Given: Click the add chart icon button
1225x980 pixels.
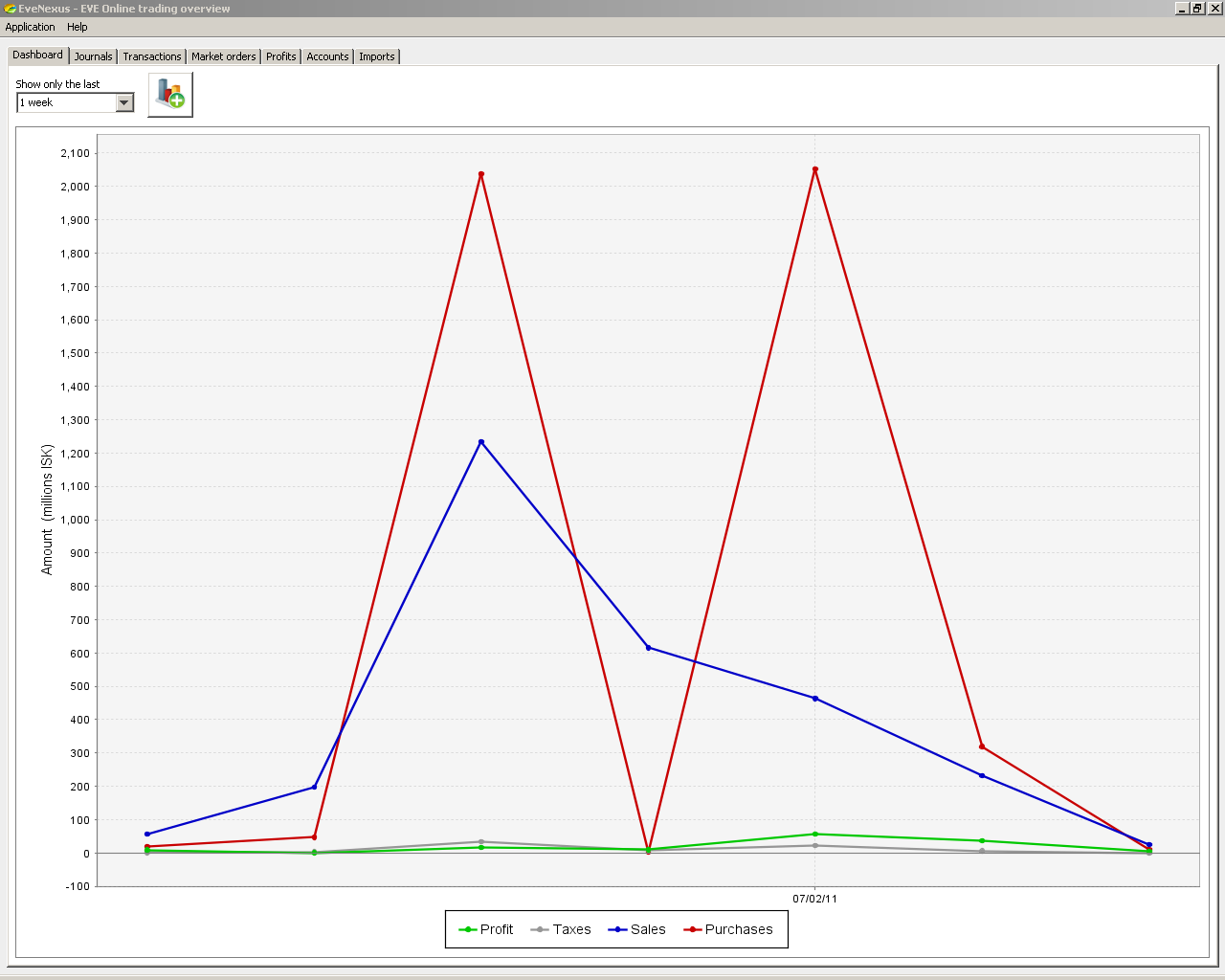Looking at the screenshot, I should coord(170,95).
